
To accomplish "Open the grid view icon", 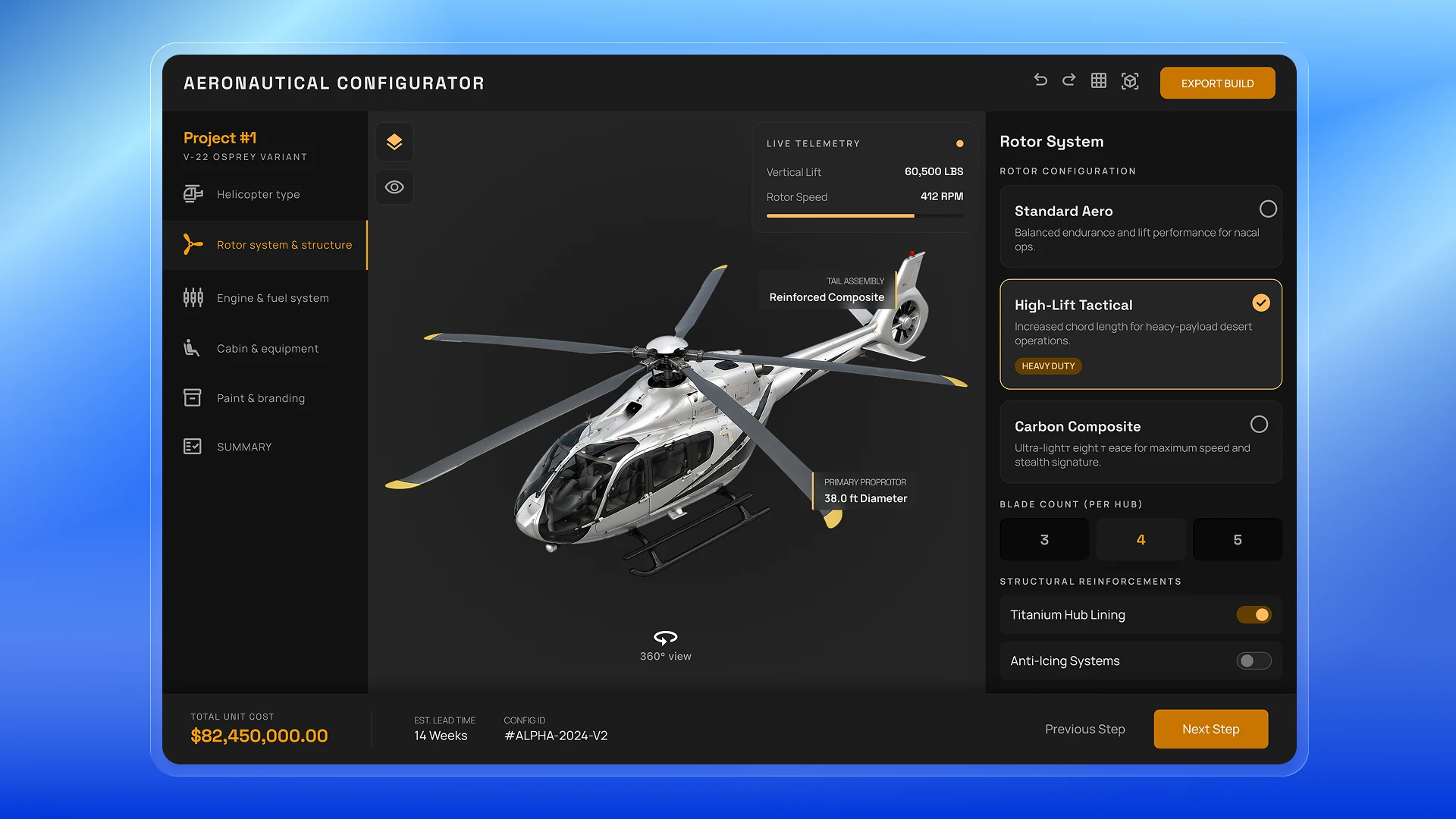I will [x=1099, y=80].
